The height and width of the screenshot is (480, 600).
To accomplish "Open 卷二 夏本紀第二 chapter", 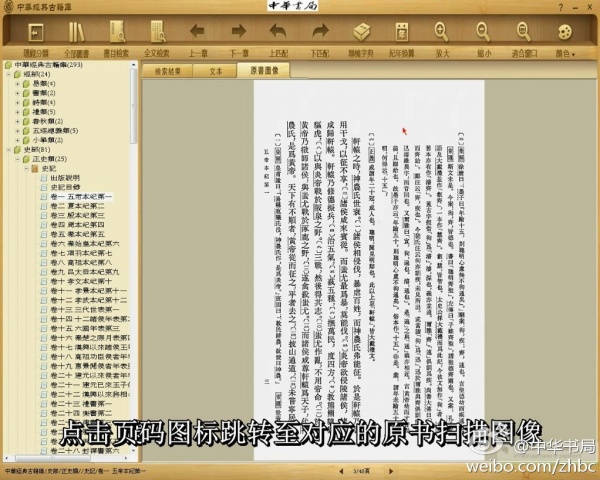I will [77, 206].
